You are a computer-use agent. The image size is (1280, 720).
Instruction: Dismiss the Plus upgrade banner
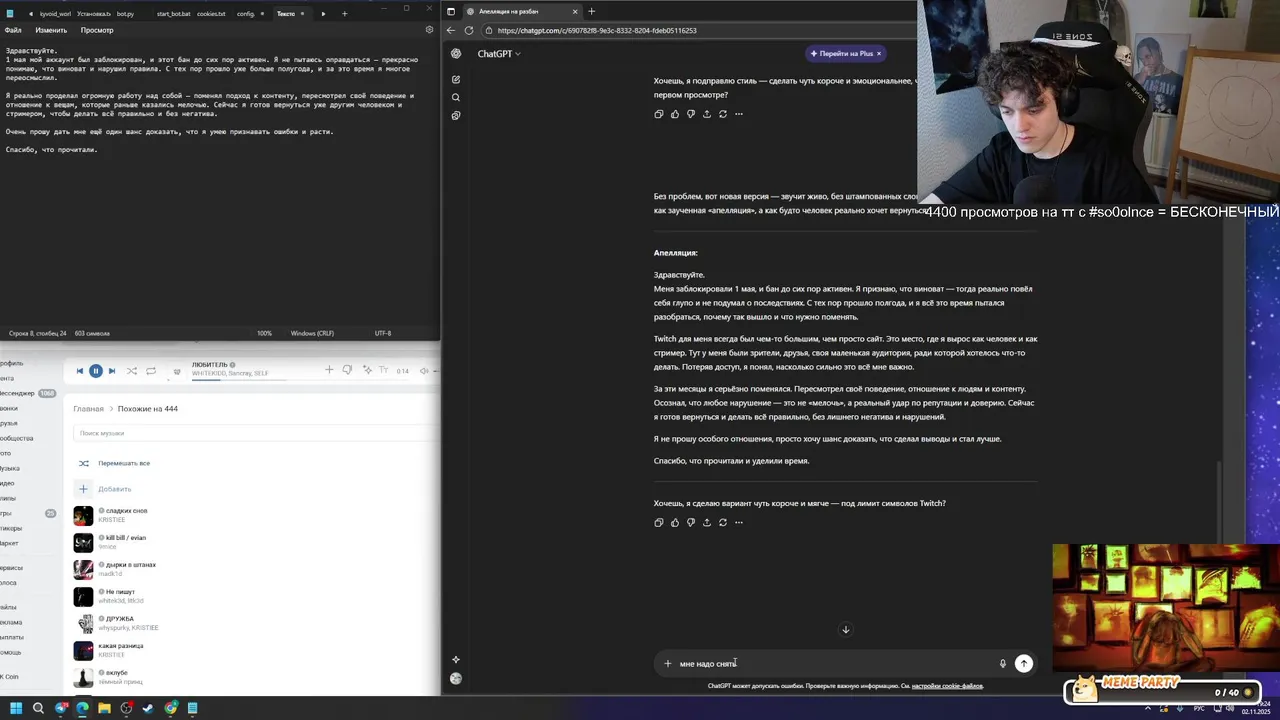878,54
